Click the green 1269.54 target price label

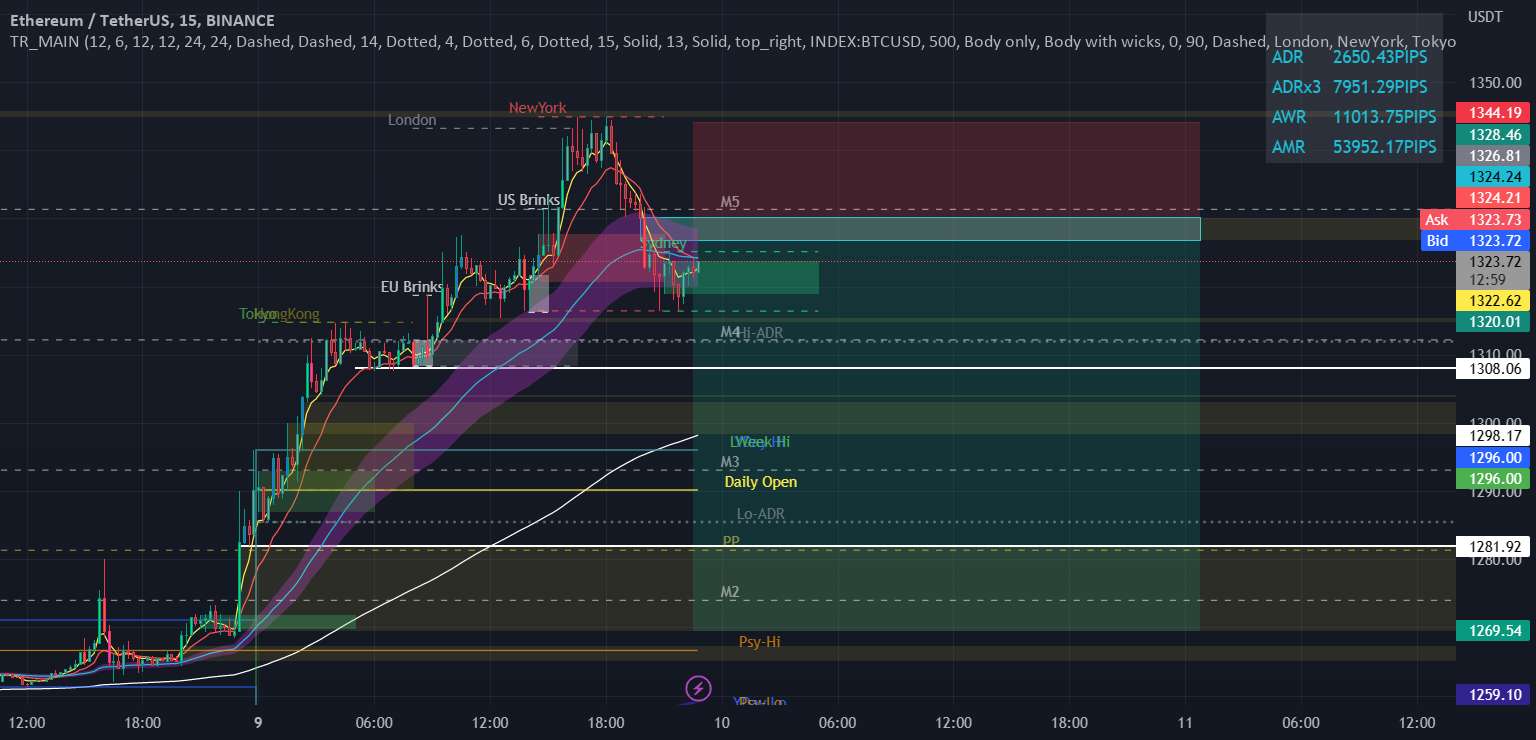click(x=1493, y=630)
